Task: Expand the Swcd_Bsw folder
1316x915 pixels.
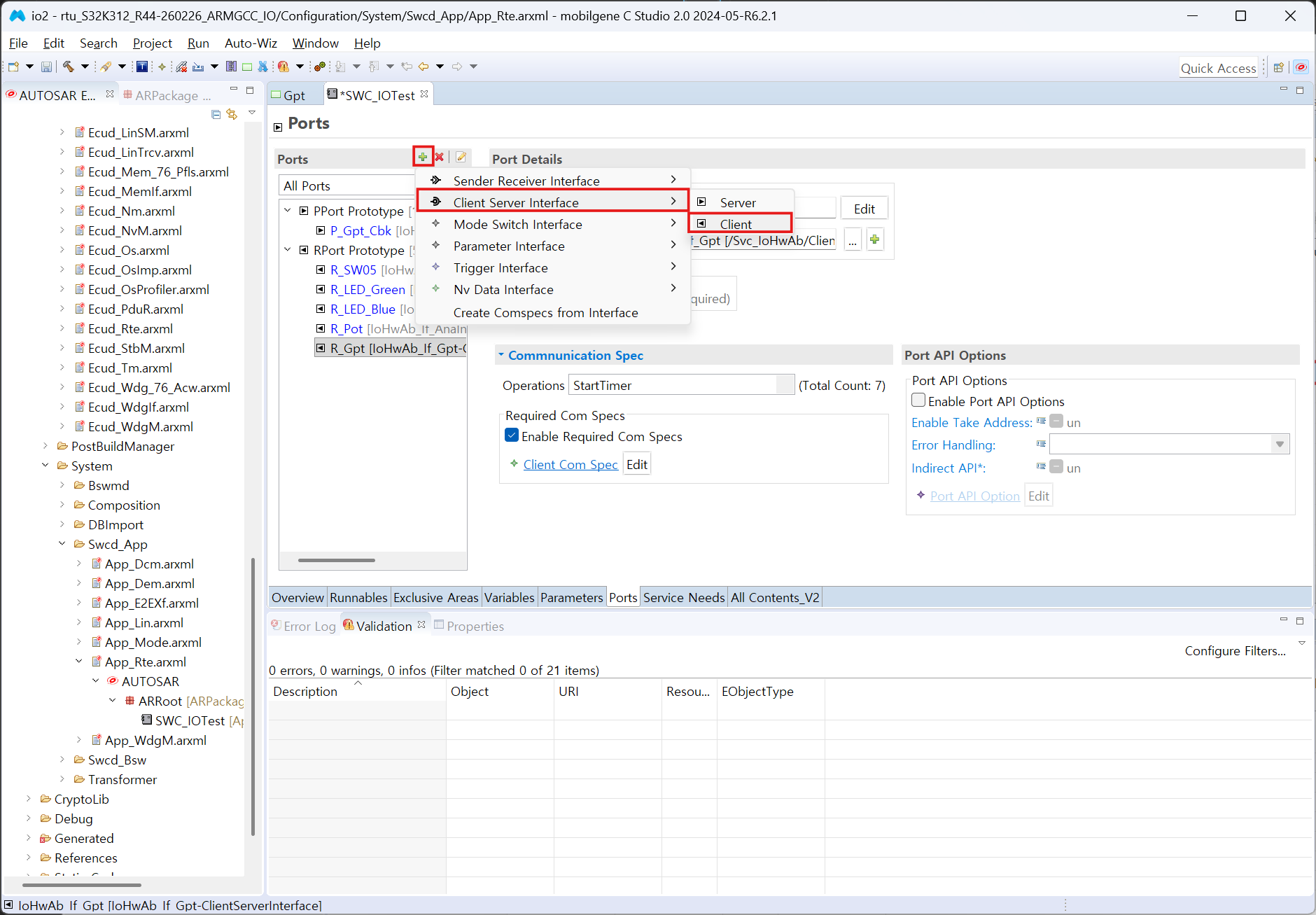Action: [x=62, y=760]
